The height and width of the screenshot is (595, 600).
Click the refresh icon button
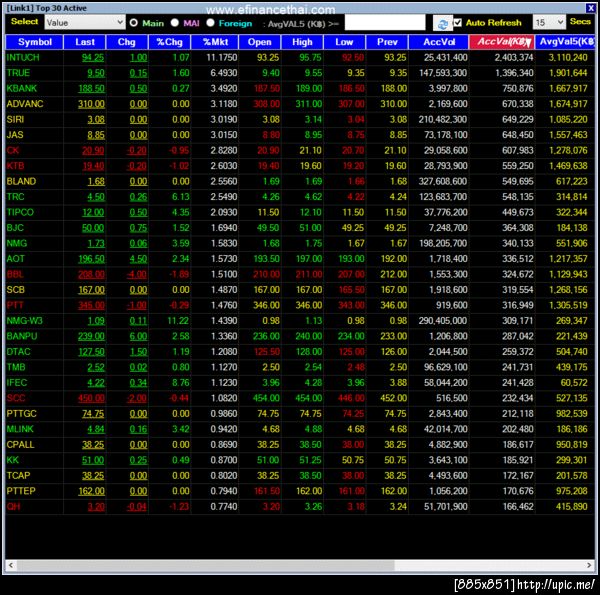pos(442,23)
